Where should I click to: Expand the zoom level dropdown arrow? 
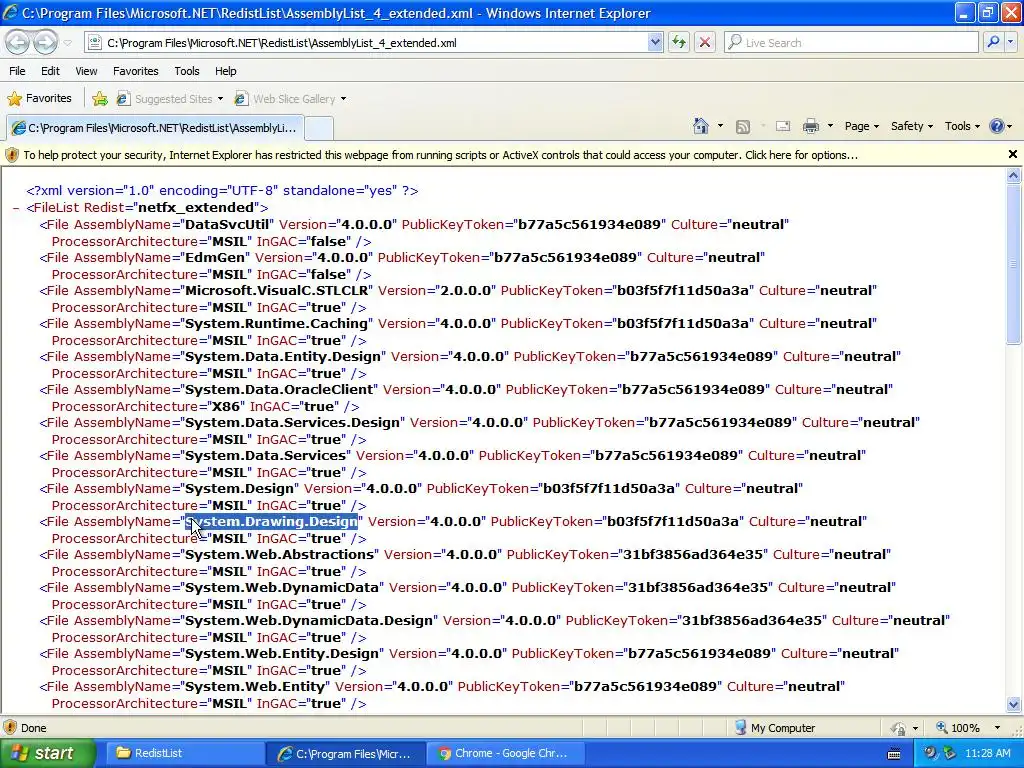point(997,728)
